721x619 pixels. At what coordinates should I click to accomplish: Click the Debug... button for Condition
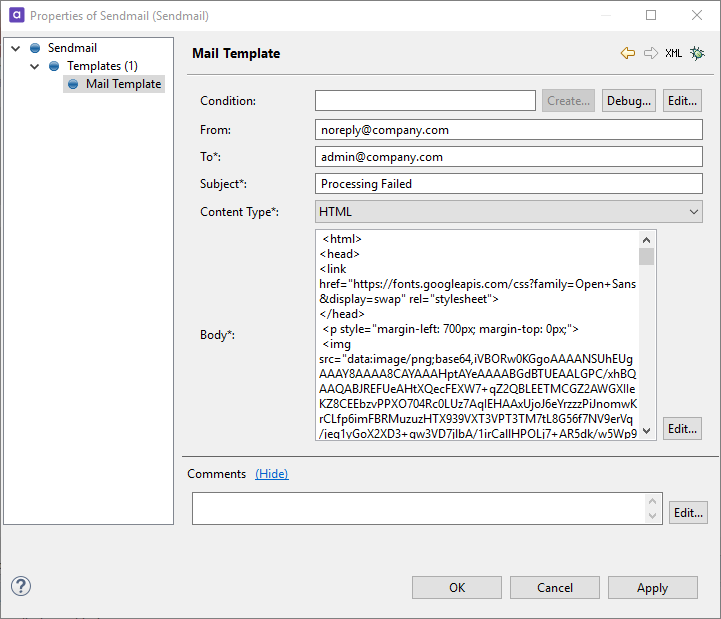(629, 101)
